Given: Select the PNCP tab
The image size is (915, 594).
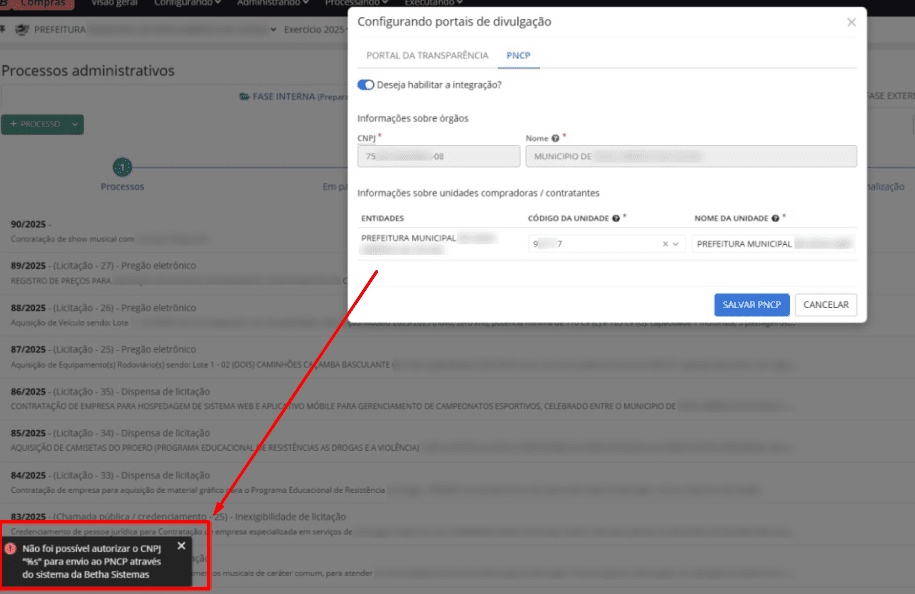Looking at the screenshot, I should (519, 55).
